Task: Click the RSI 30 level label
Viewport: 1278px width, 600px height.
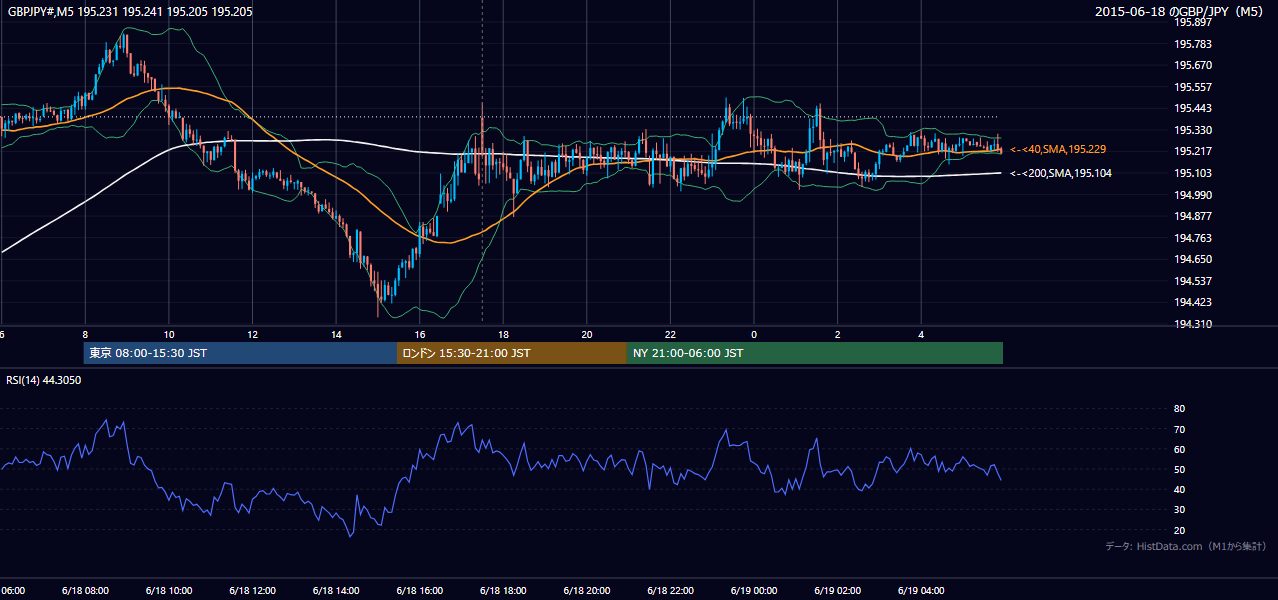Action: pyautogui.click(x=1179, y=510)
